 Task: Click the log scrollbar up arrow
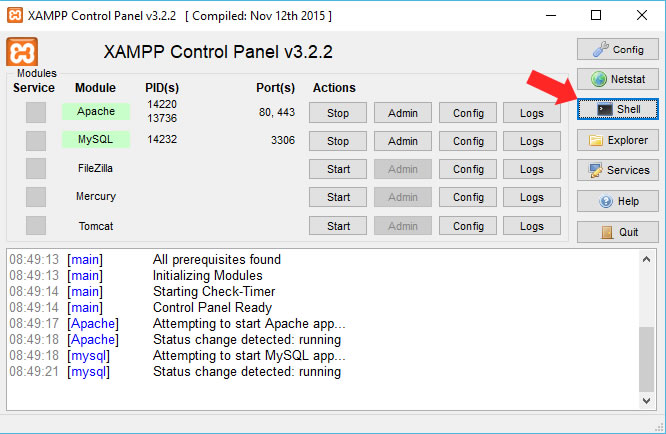646,259
